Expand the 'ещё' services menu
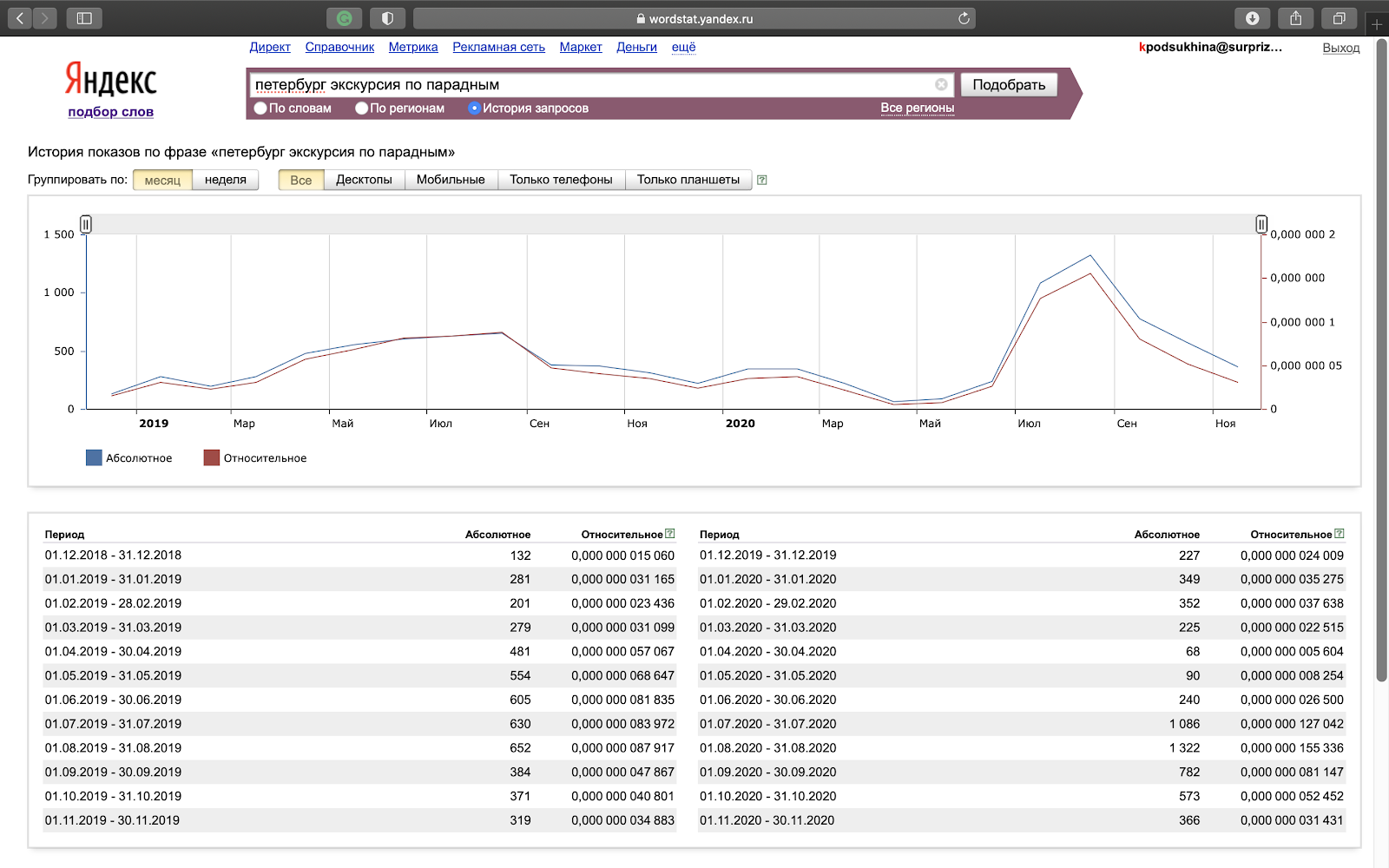This screenshot has height=868, width=1389. (683, 47)
